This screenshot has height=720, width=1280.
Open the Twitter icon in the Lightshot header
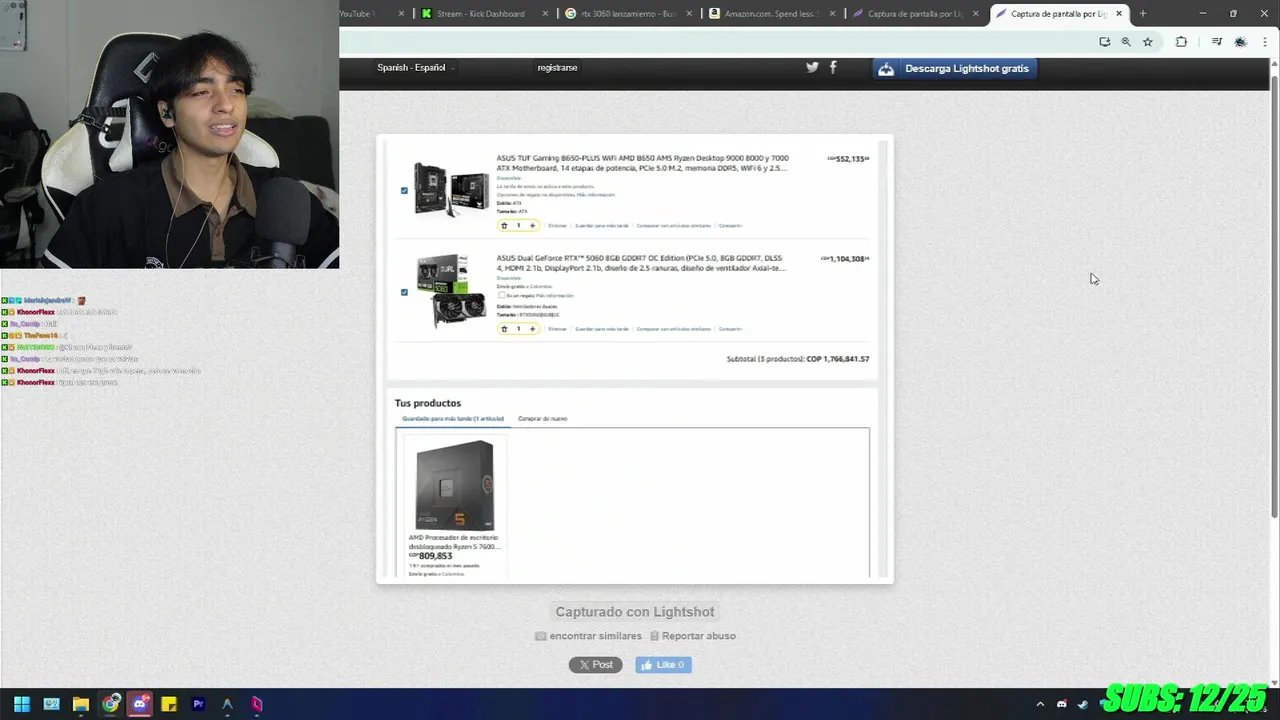tap(812, 67)
